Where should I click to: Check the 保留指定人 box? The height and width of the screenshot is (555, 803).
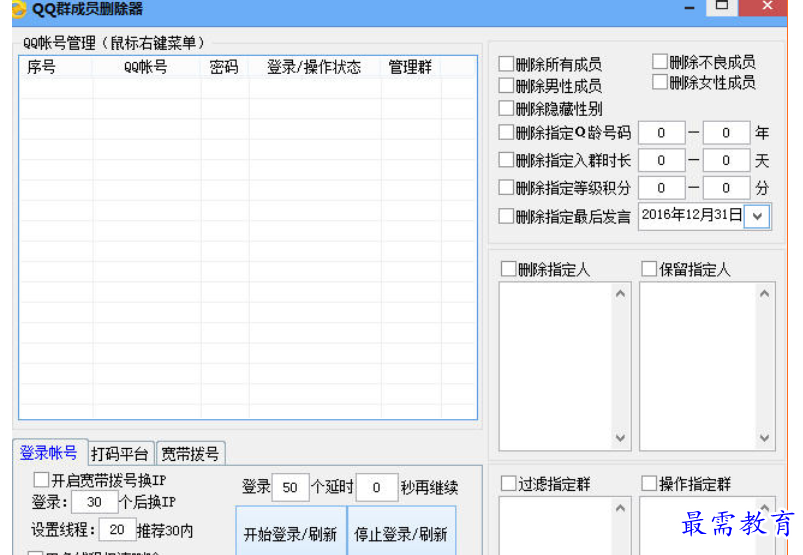[x=649, y=269]
